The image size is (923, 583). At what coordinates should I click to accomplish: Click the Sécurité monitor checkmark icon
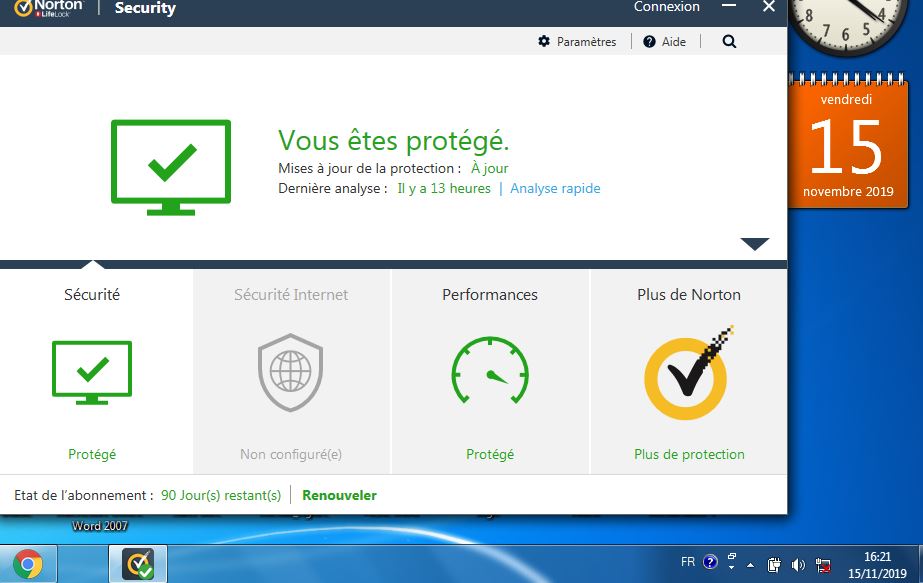tap(92, 372)
